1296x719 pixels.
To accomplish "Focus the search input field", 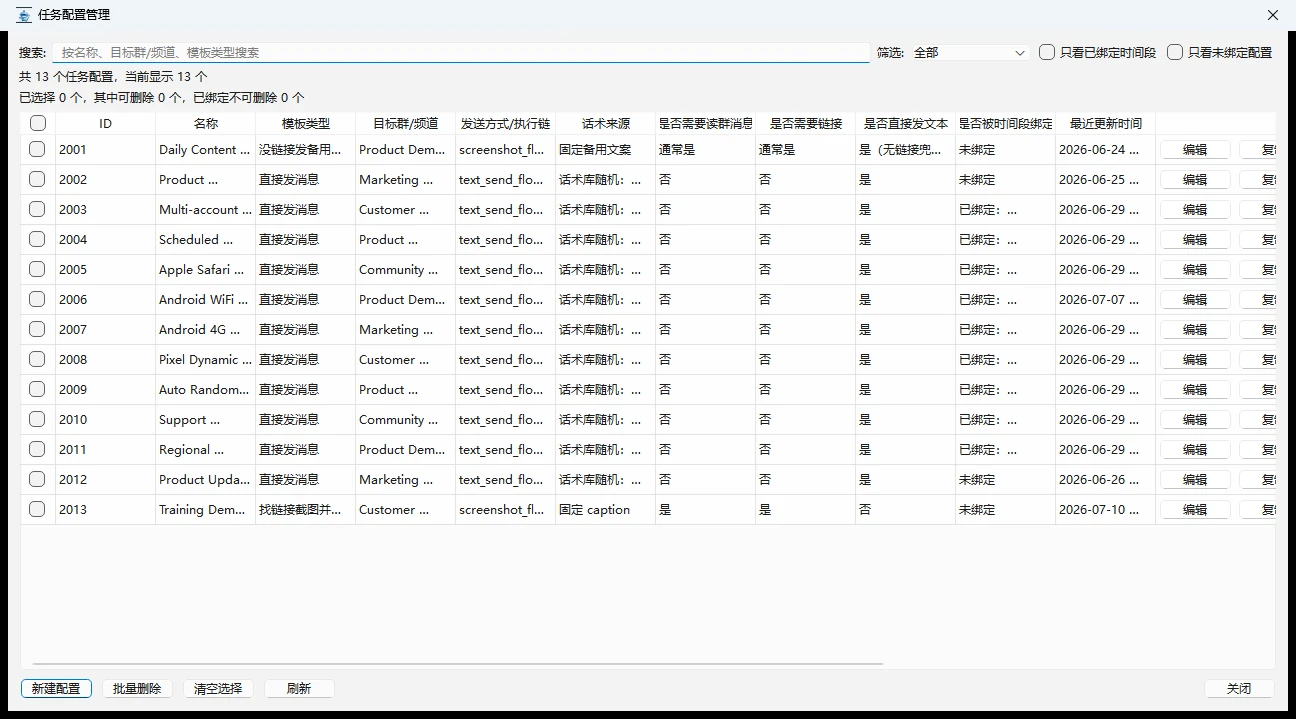I will (461, 52).
